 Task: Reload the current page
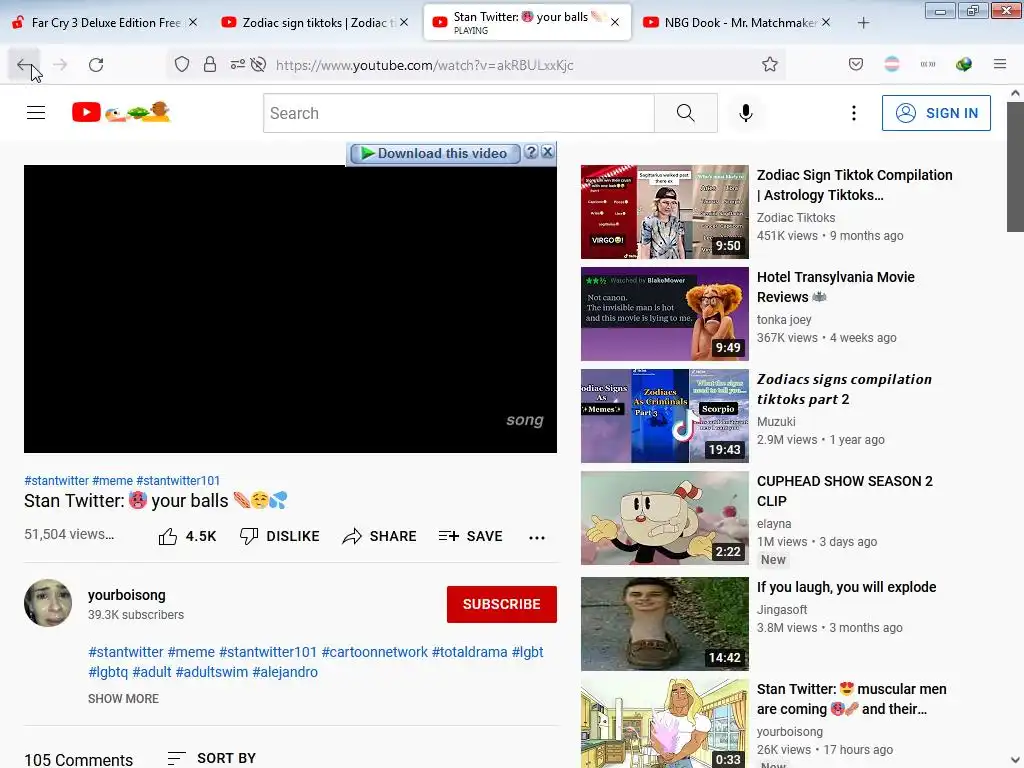pos(96,65)
